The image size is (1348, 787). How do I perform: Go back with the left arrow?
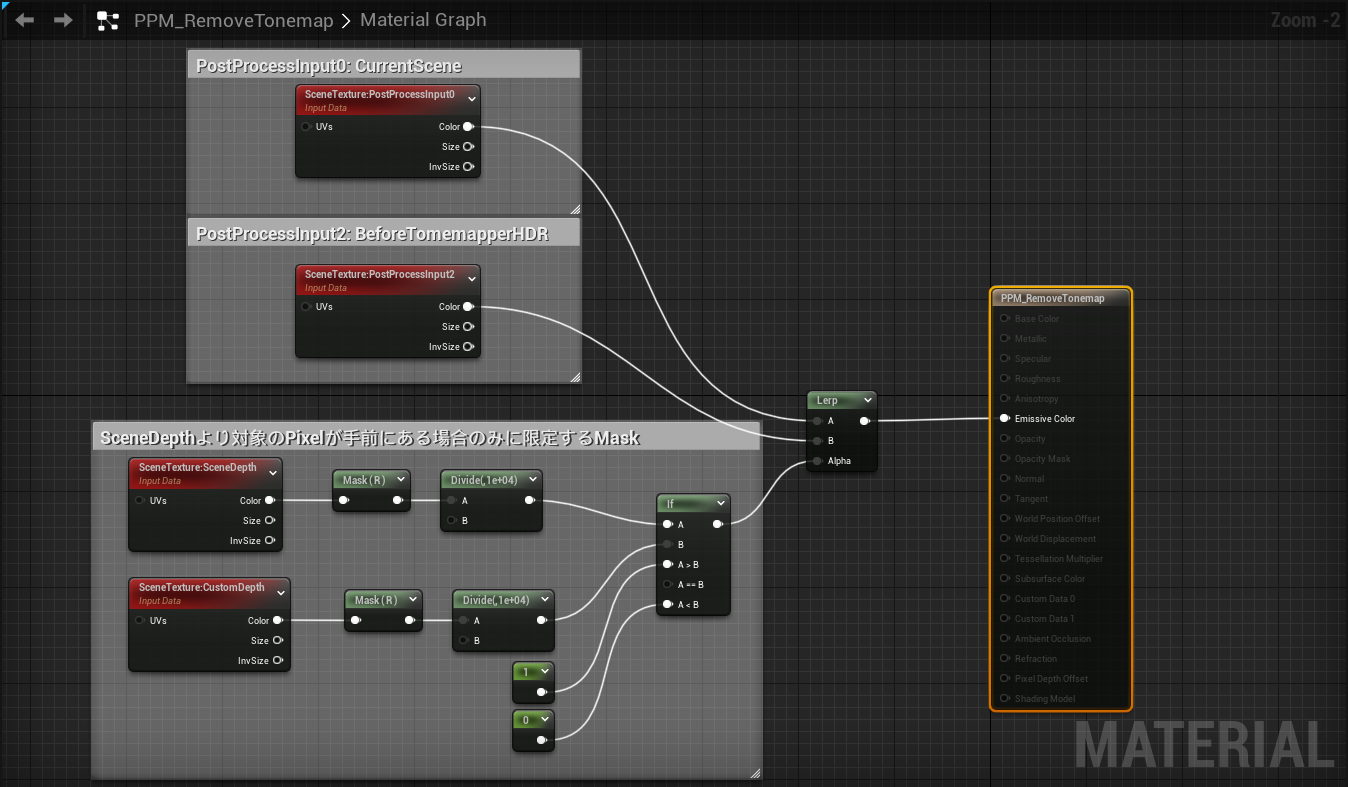(x=24, y=20)
